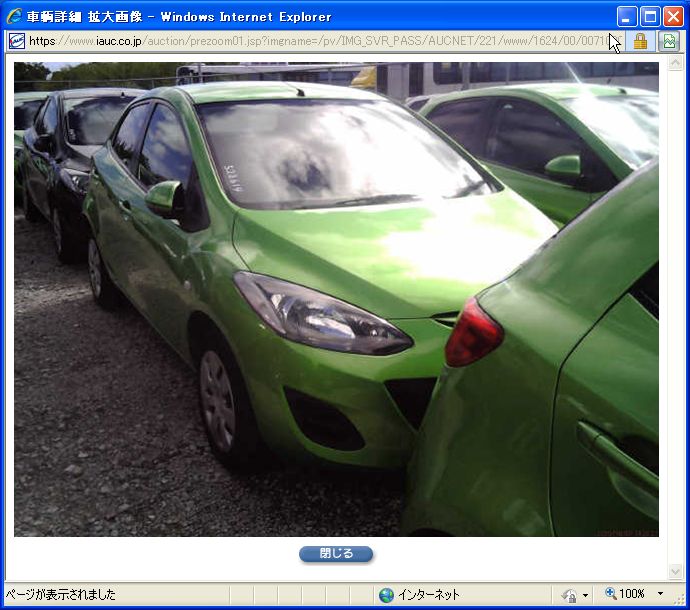Maximize the 車輌詳細 拡大画像 window
Image resolution: width=690 pixels, height=610 pixels.
pyautogui.click(x=650, y=16)
